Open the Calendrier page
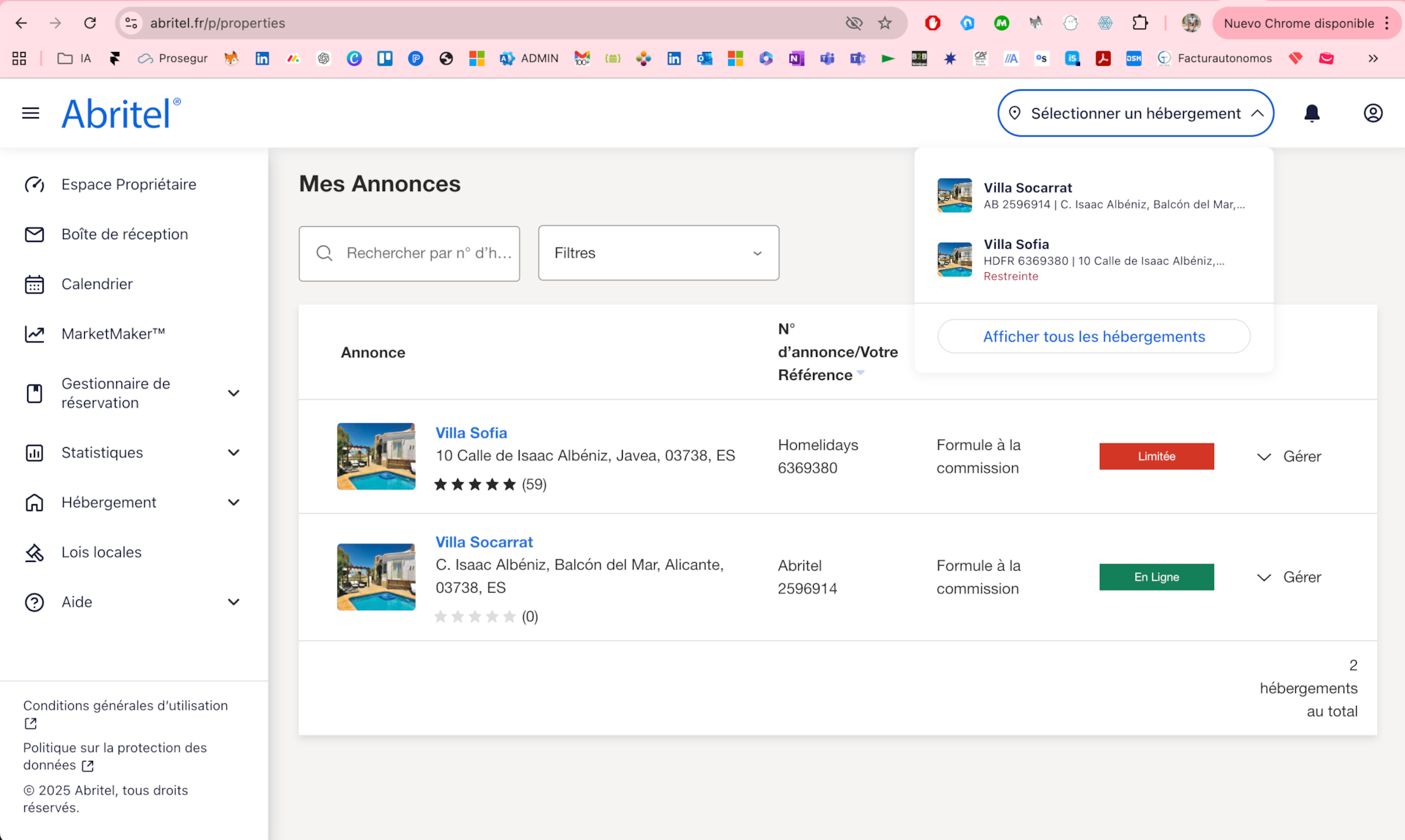The image size is (1405, 840). tap(97, 284)
